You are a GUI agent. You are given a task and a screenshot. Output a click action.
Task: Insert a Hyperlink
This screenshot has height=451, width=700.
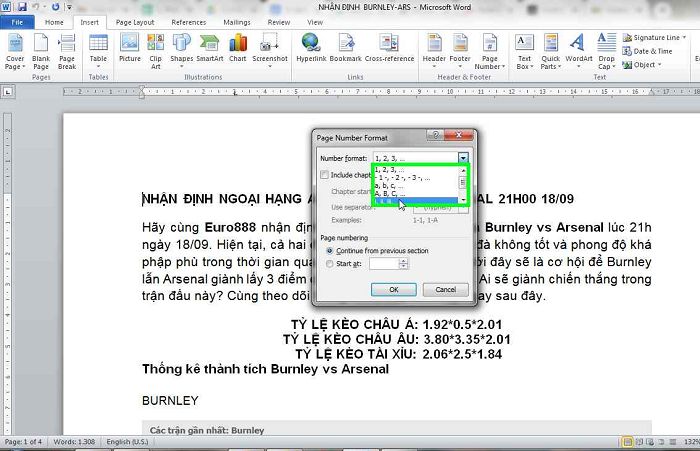point(311,48)
